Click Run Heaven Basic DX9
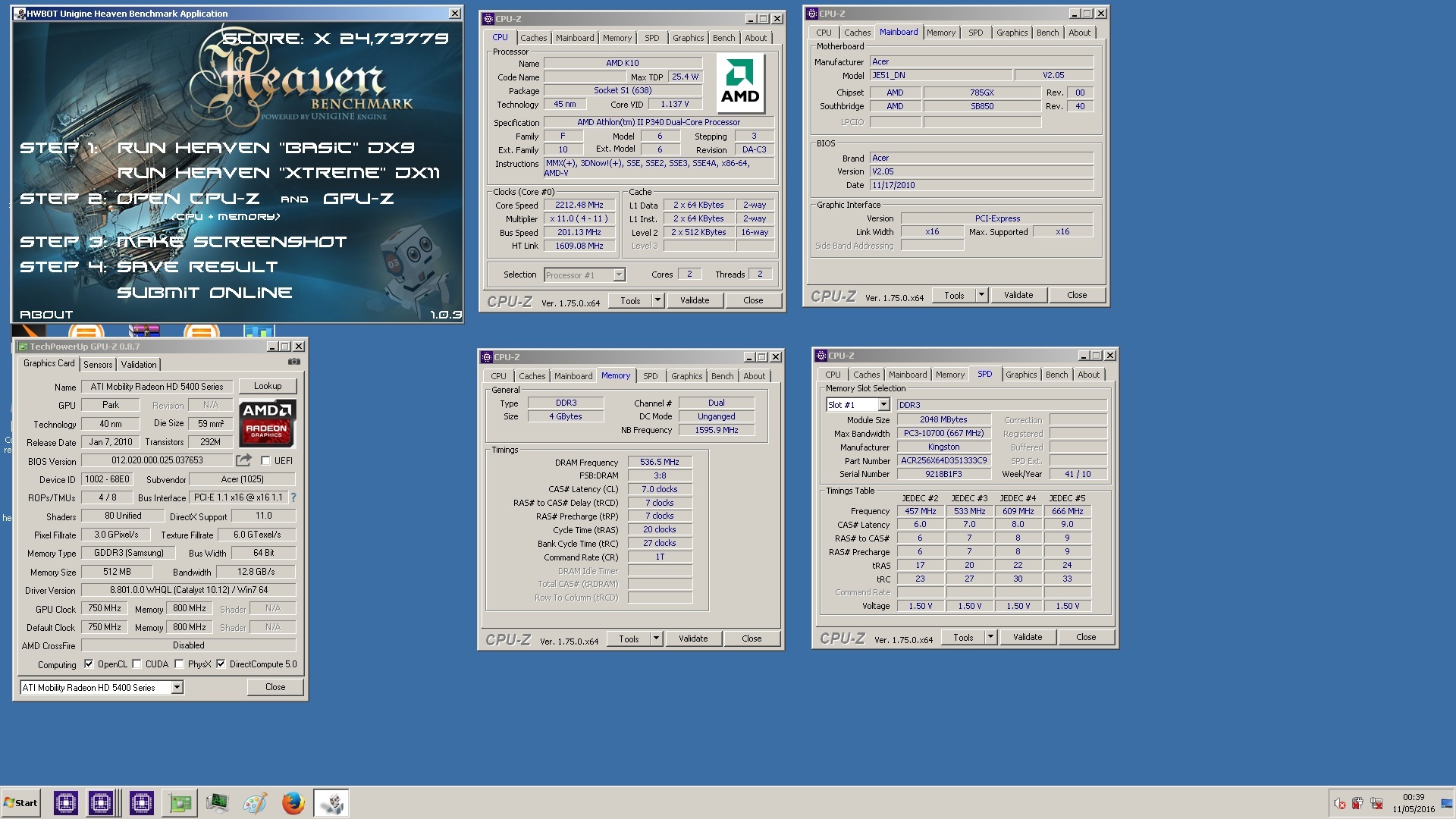The image size is (1456, 819). 265,148
